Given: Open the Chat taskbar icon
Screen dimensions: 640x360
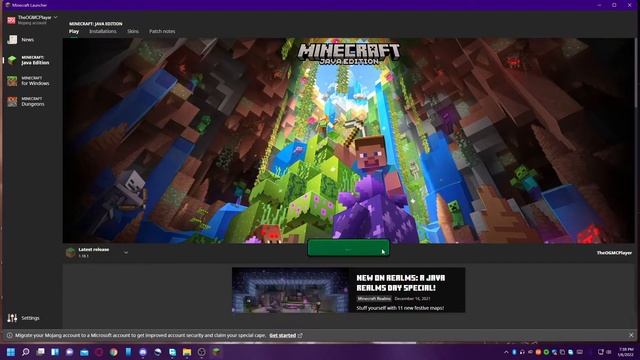Looking at the screenshot, I should [70, 352].
